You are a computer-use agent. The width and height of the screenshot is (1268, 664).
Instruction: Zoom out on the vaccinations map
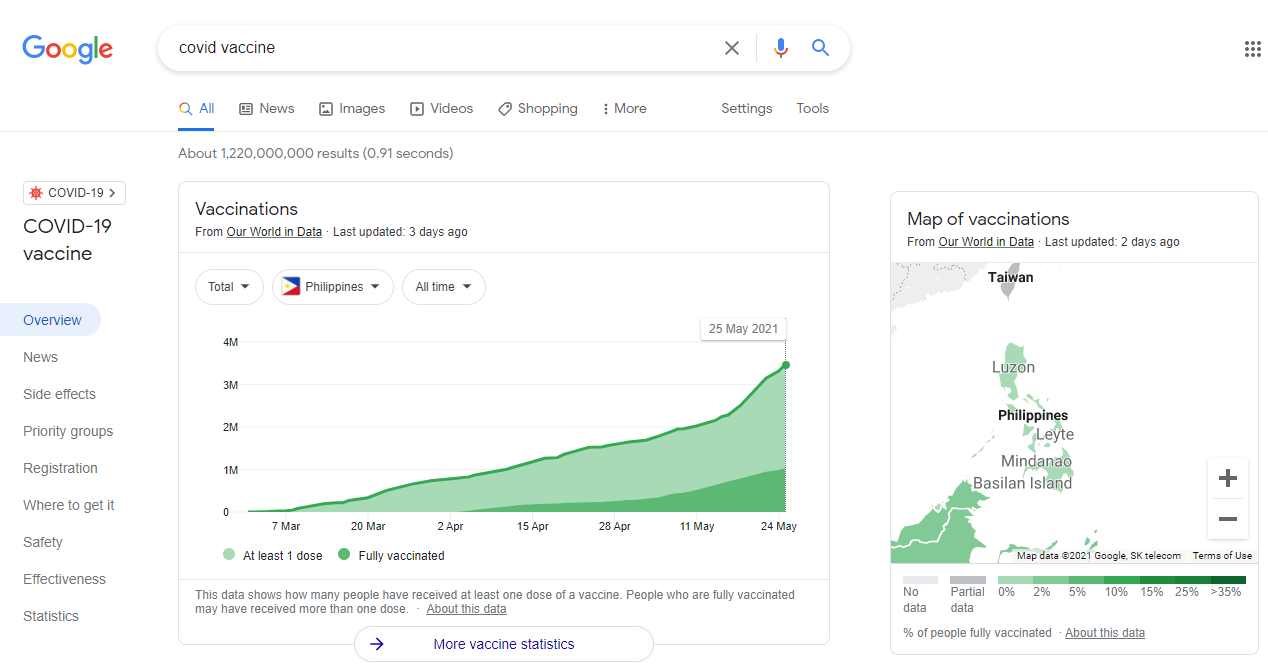click(1227, 519)
